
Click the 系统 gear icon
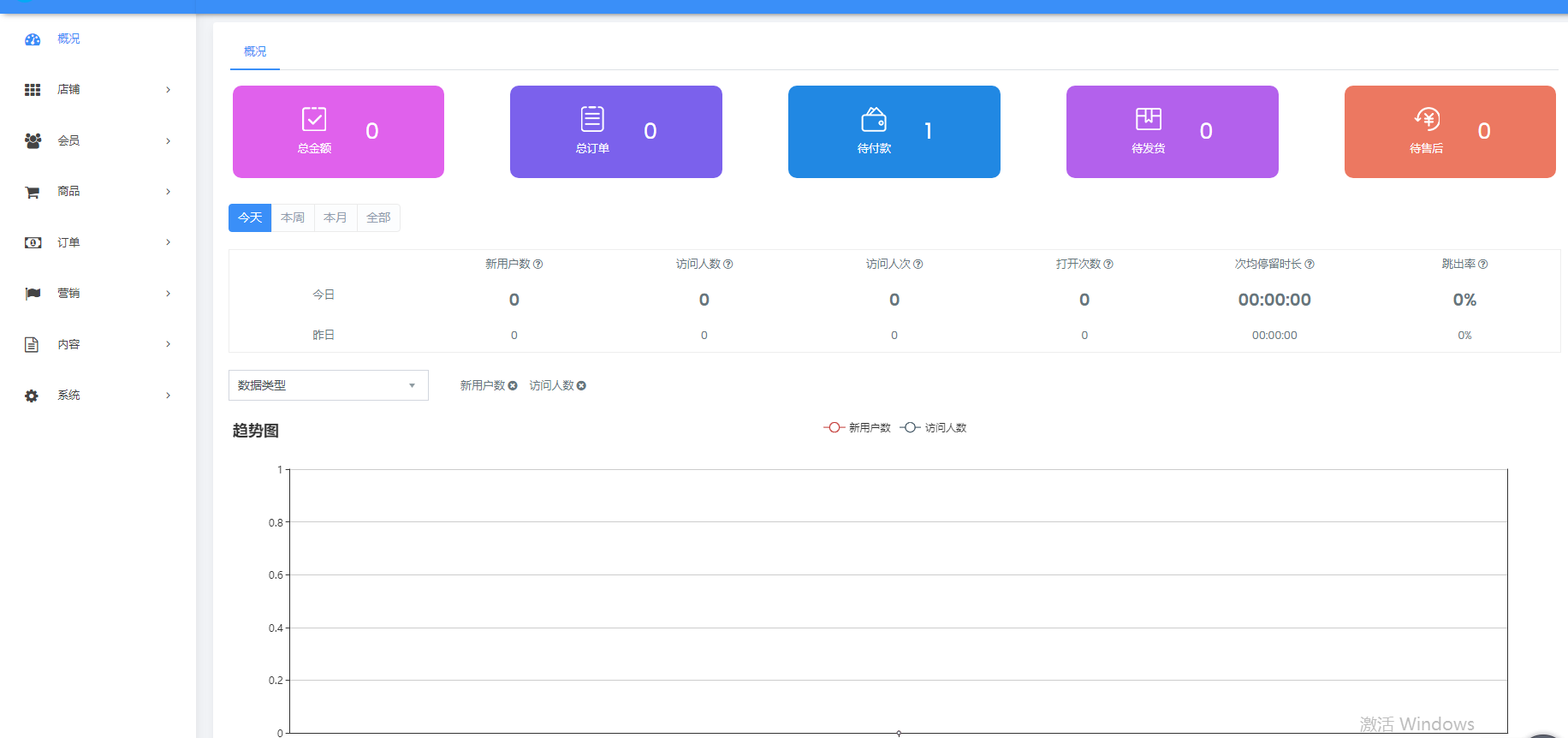click(32, 396)
